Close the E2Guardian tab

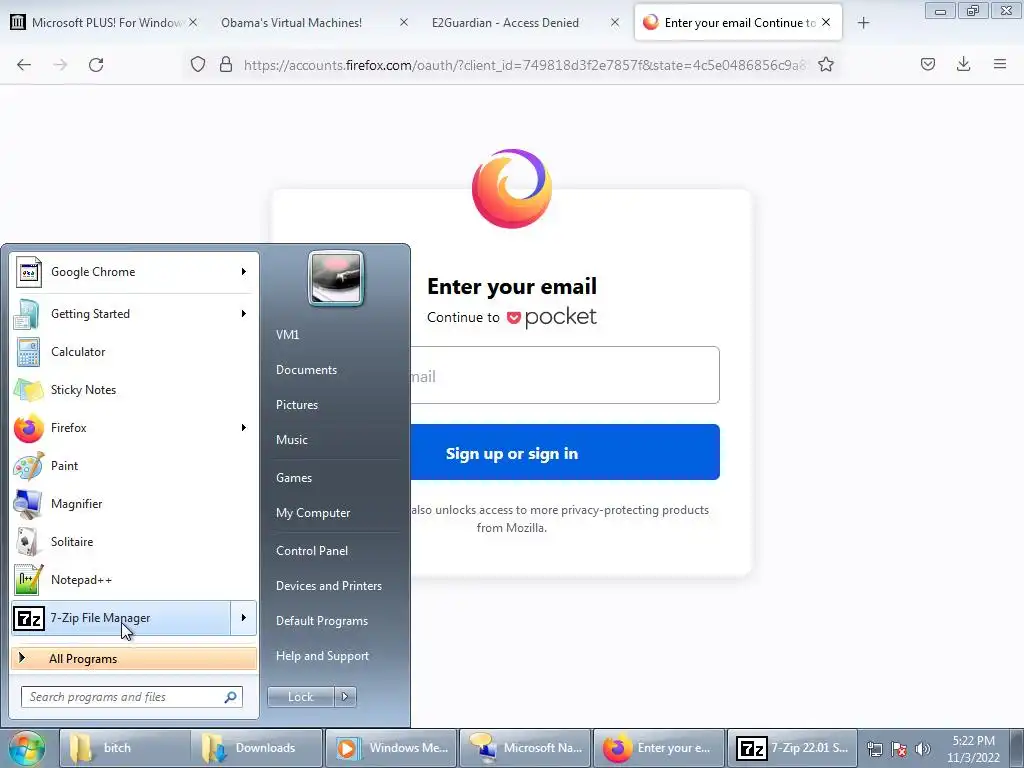click(x=615, y=23)
